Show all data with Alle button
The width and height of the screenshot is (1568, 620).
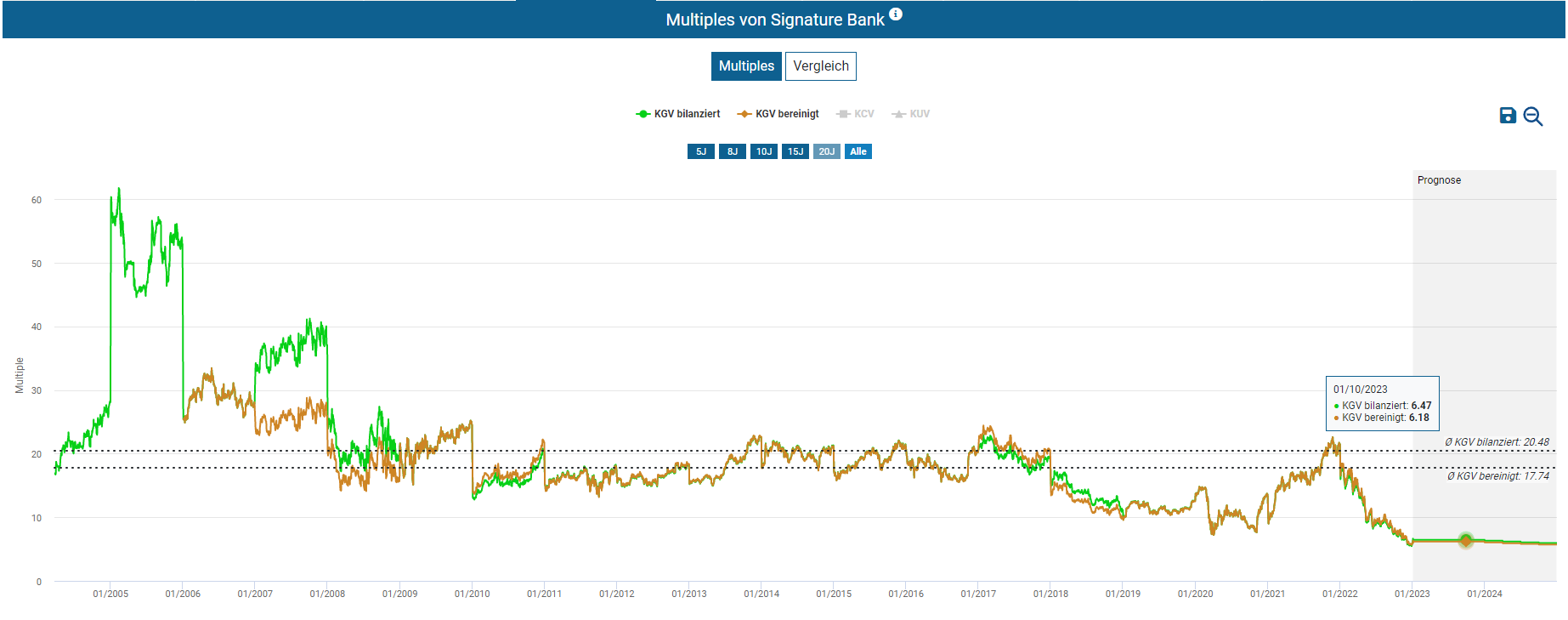[858, 151]
